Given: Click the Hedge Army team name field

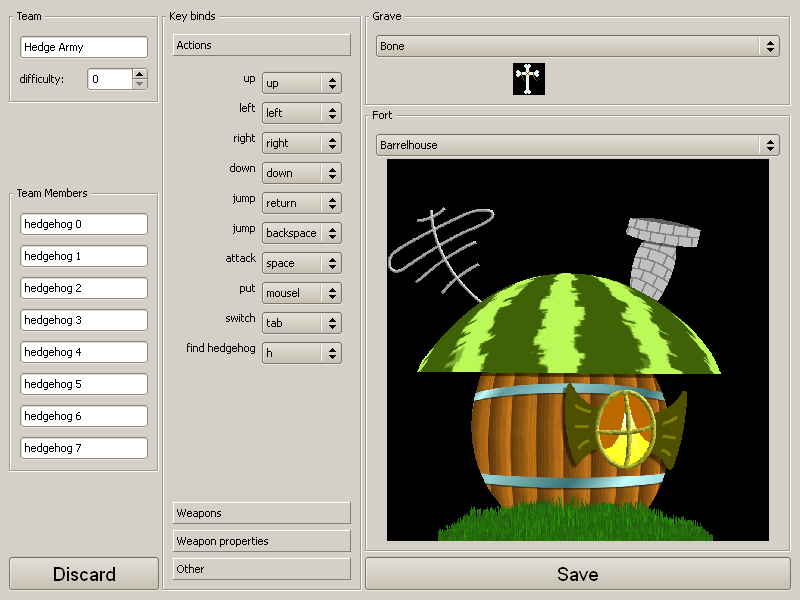Looking at the screenshot, I should [x=83, y=47].
